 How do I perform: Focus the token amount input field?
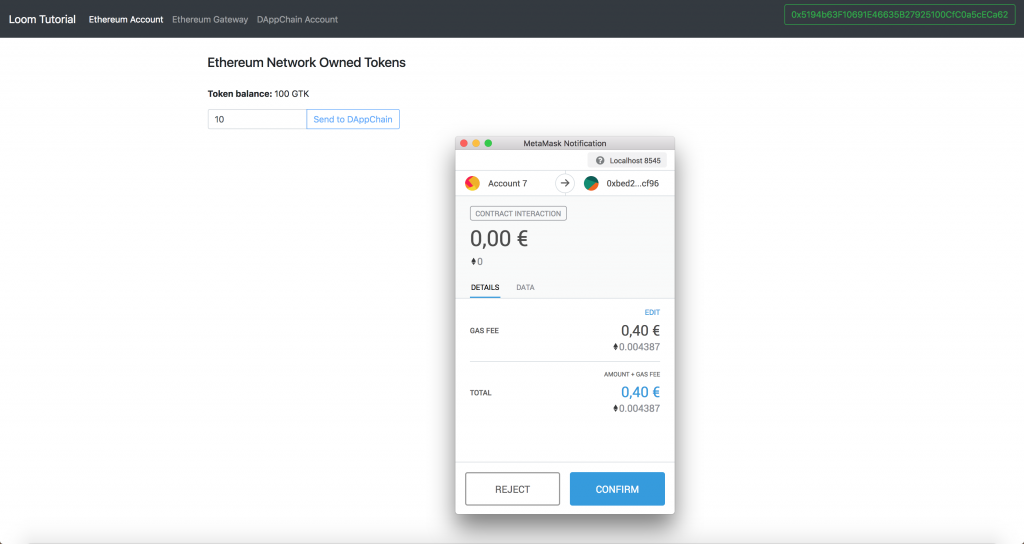click(x=257, y=120)
